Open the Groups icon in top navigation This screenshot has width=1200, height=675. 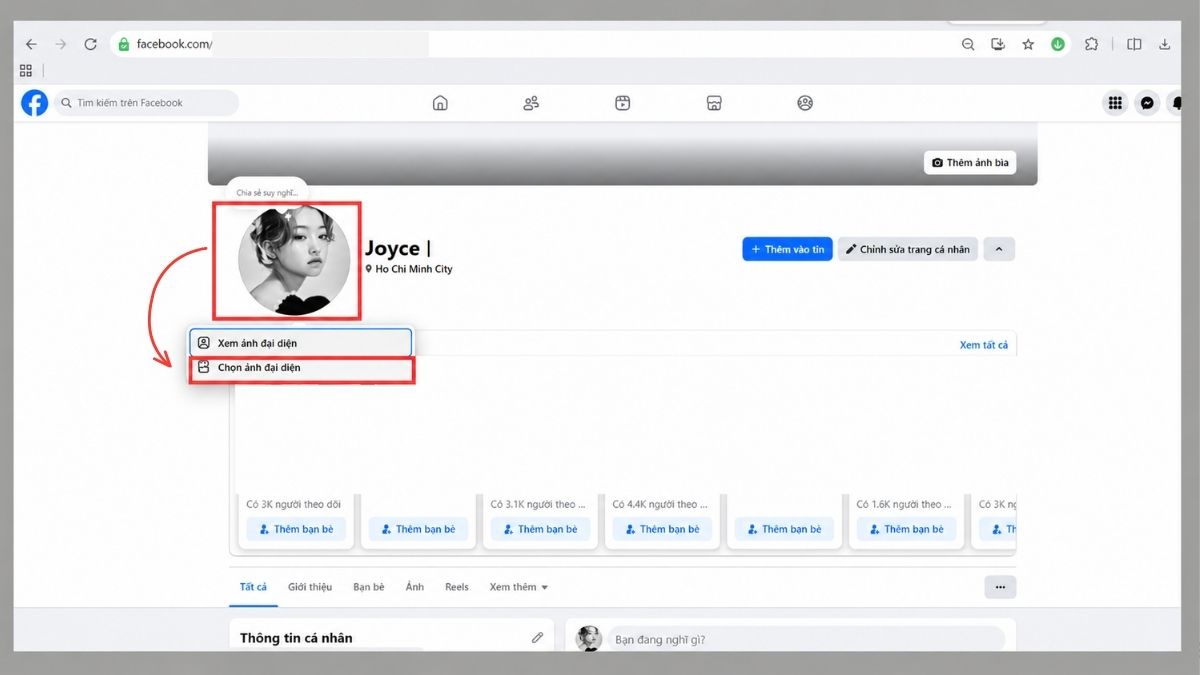click(x=805, y=103)
